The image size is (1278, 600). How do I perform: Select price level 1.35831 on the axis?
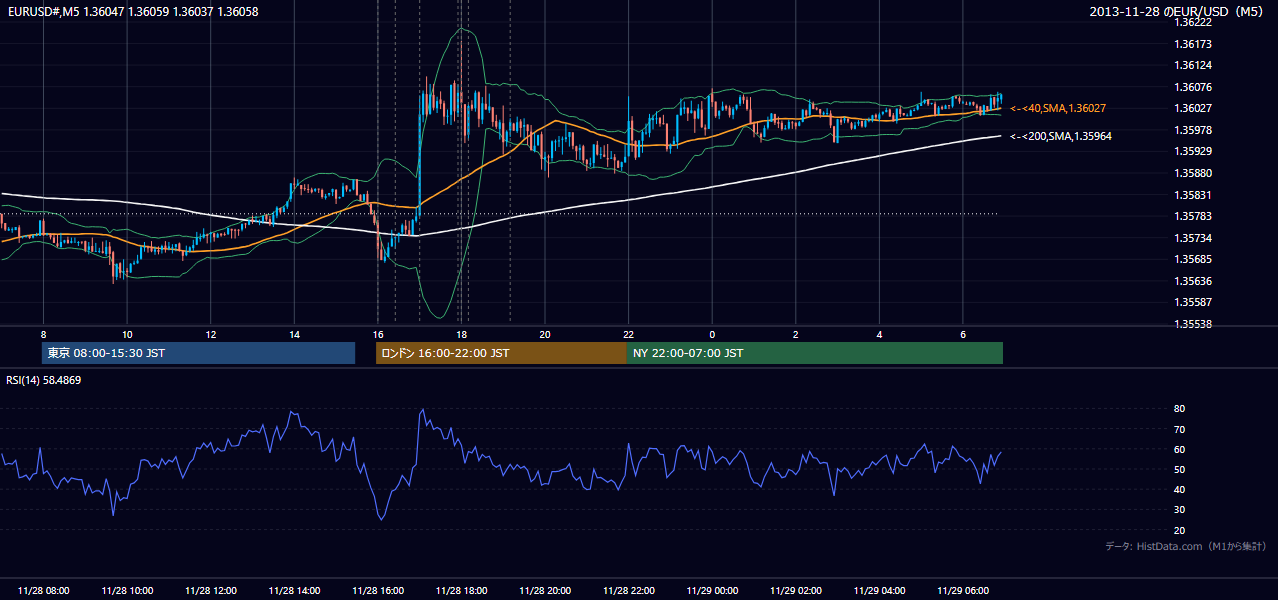1193,195
